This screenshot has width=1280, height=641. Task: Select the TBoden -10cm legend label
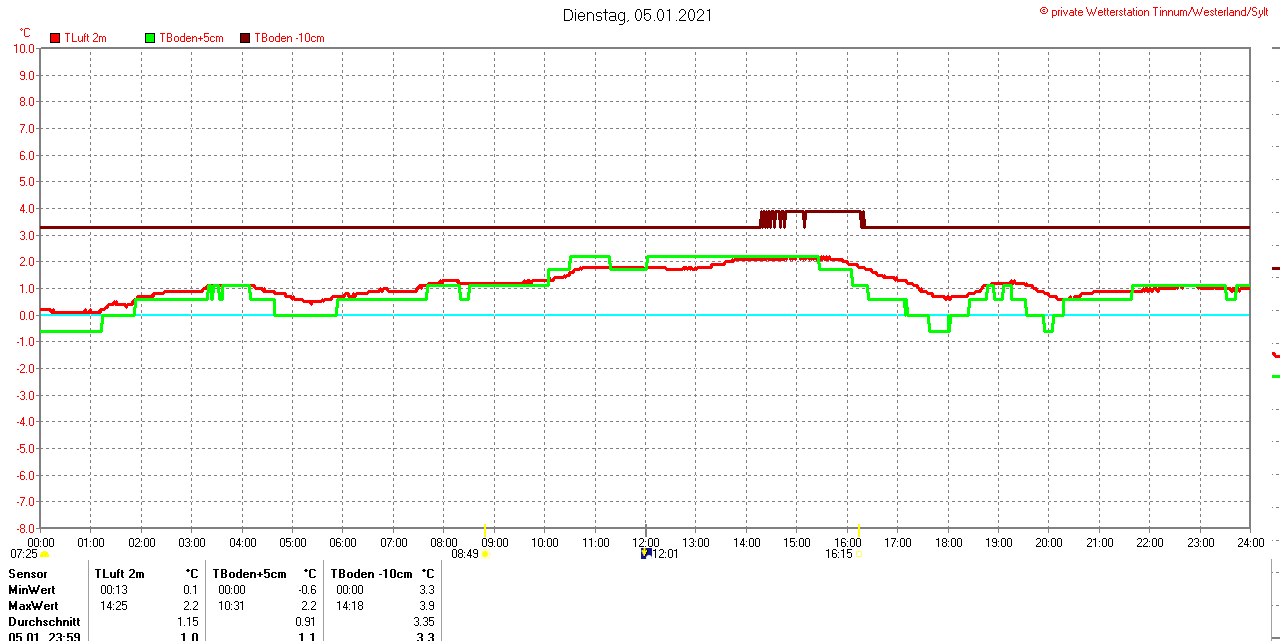point(289,38)
